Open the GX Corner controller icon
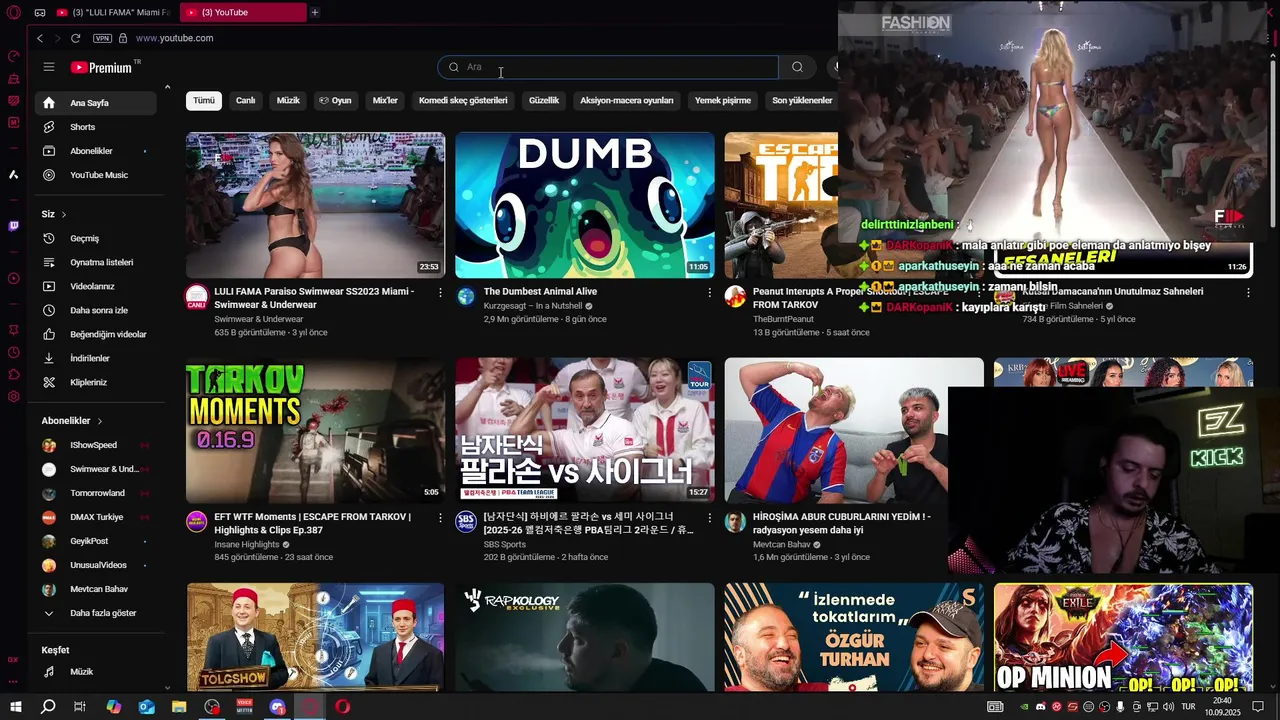Image resolution: width=1280 pixels, height=720 pixels. click(x=40, y=13)
